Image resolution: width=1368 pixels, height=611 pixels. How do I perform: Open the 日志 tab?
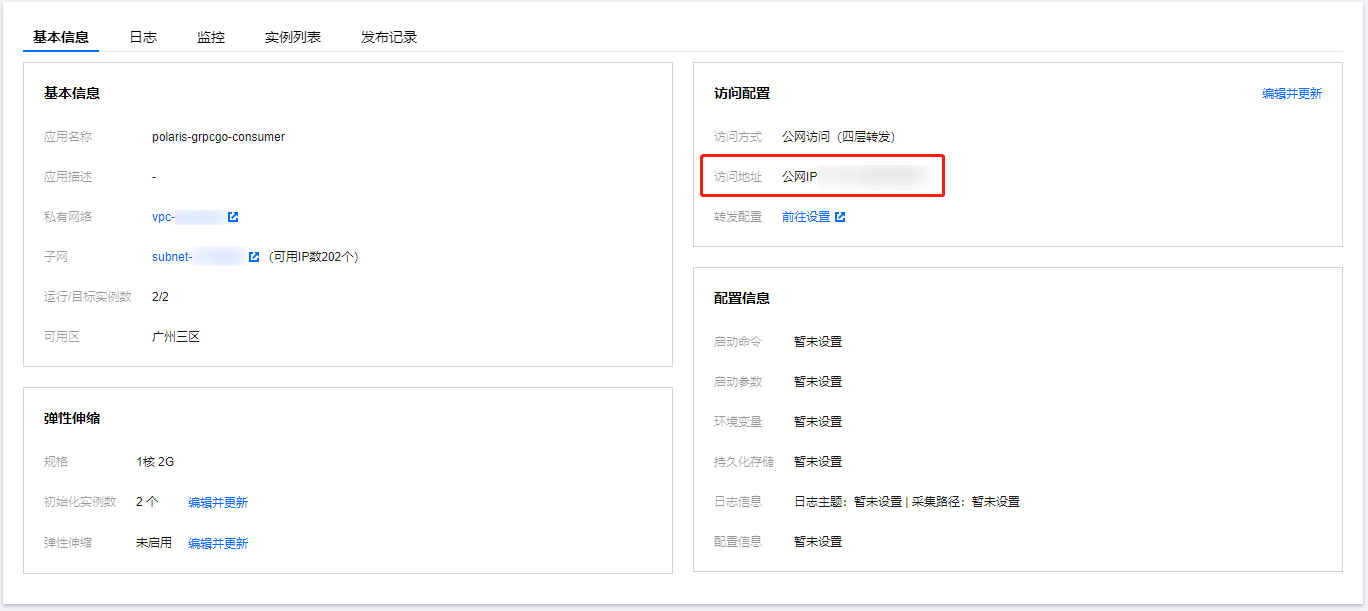[x=143, y=37]
